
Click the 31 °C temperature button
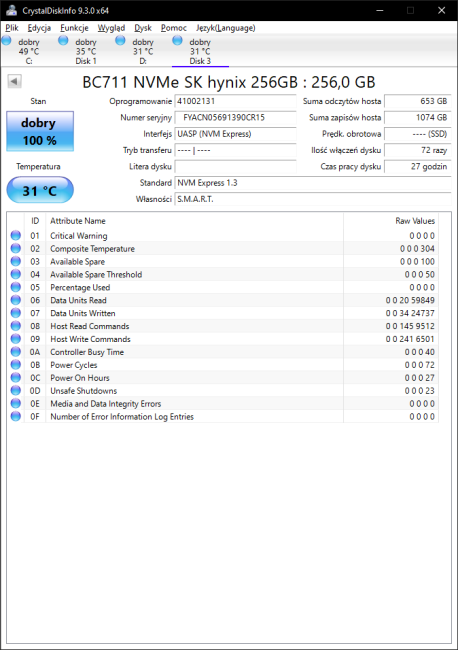(40, 190)
